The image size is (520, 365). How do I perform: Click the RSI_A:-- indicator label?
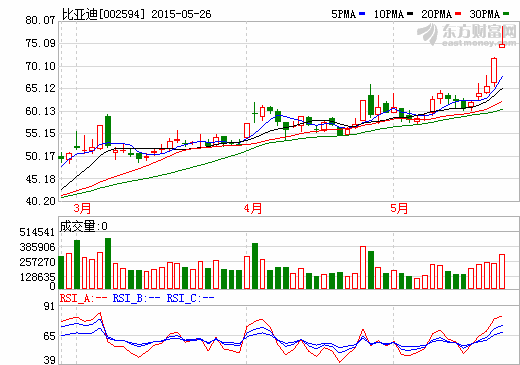pos(84,298)
